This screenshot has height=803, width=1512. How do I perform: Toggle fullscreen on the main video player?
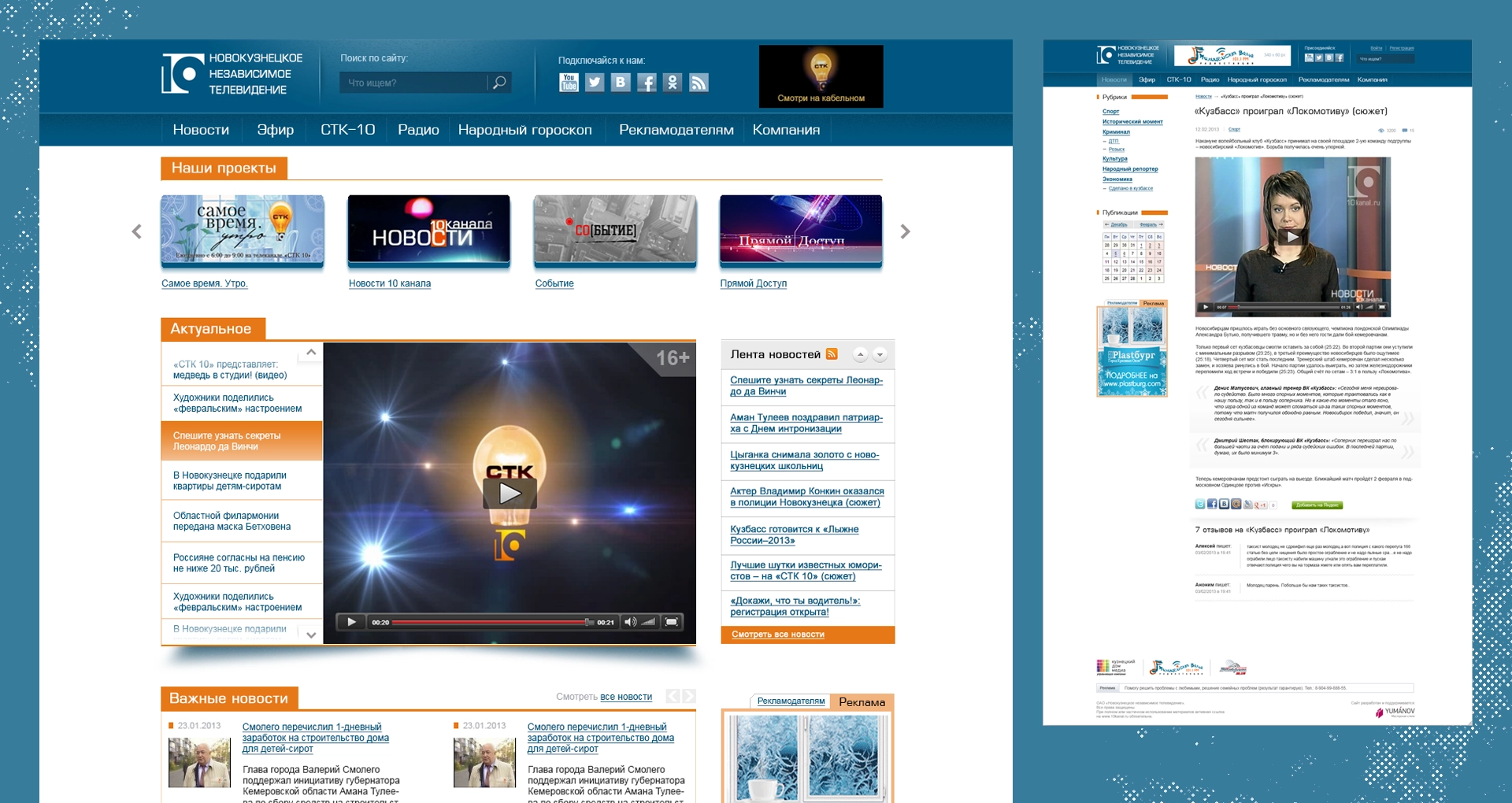[x=672, y=622]
